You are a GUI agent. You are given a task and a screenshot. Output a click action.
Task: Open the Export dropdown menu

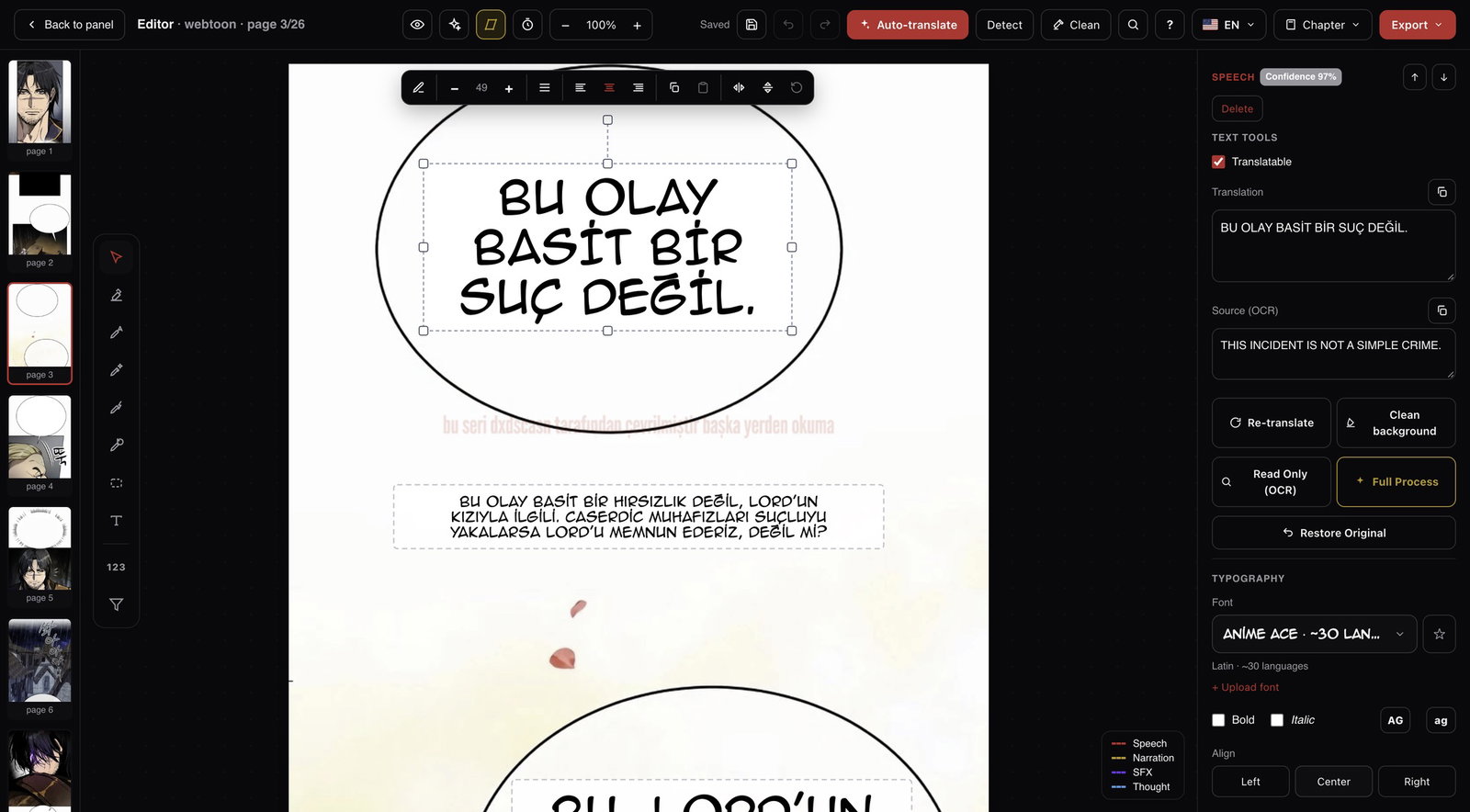pyautogui.click(x=1417, y=25)
